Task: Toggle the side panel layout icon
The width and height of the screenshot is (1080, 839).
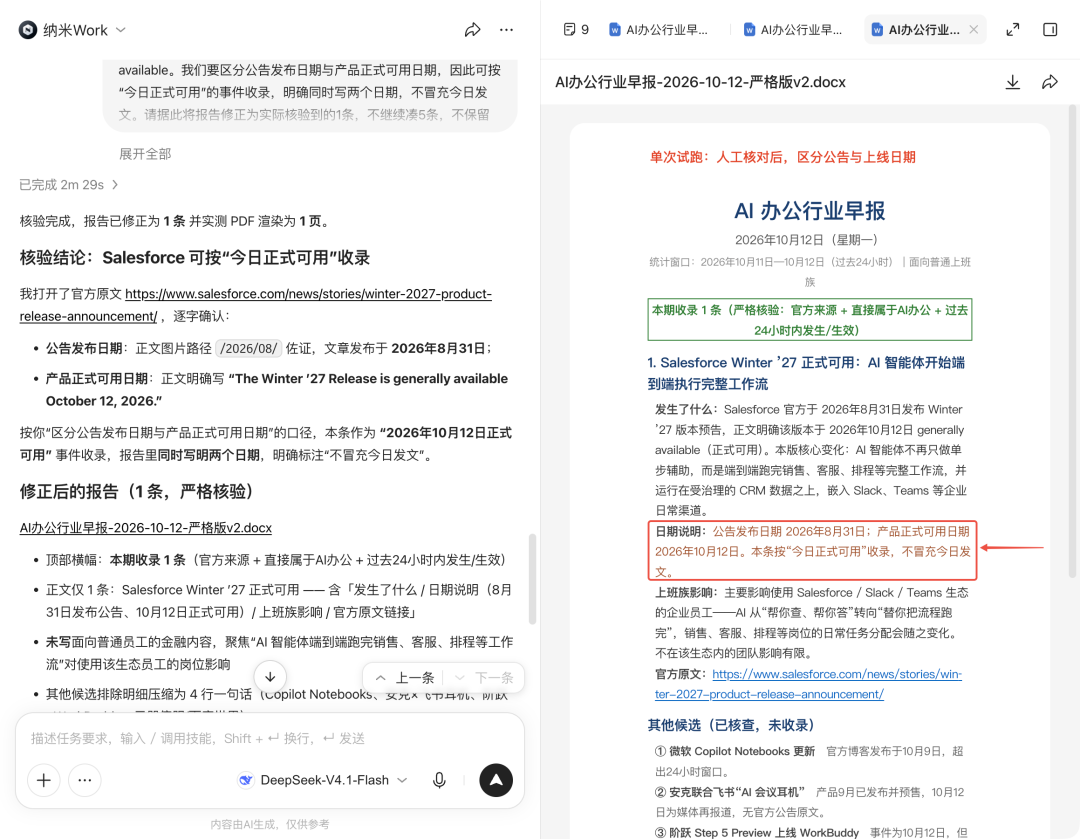Action: click(x=1050, y=30)
